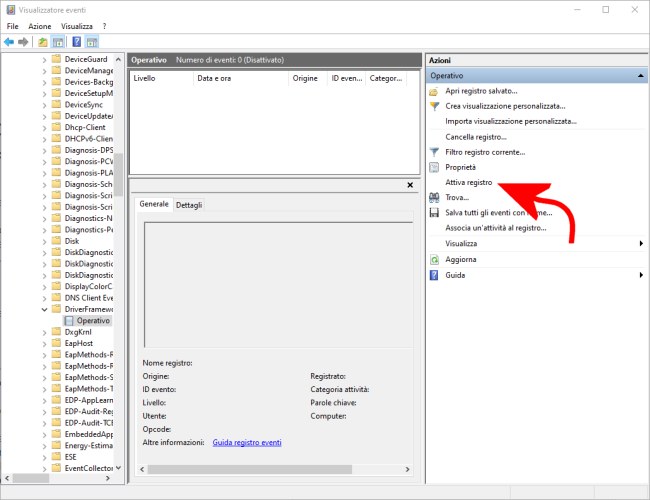Select the Diagnostics-Networking tree item
Viewport: 650px width, 500px height.
click(x=88, y=218)
